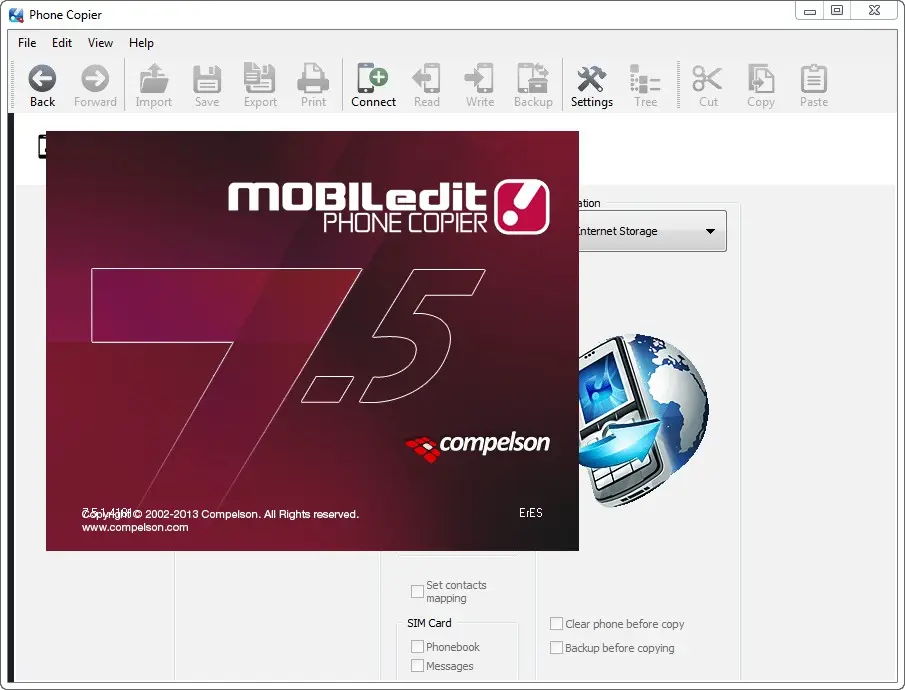Open the File menu
Image resolution: width=905 pixels, height=690 pixels.
(27, 43)
